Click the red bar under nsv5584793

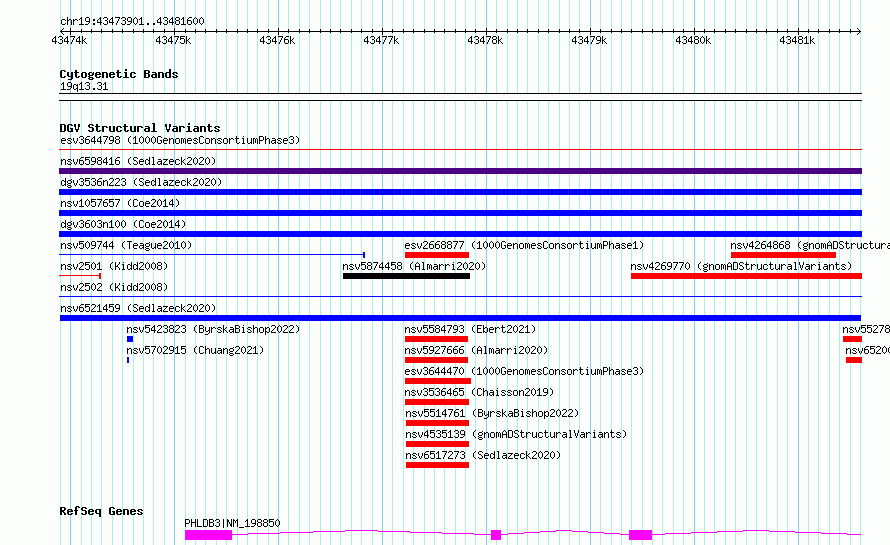pos(436,339)
